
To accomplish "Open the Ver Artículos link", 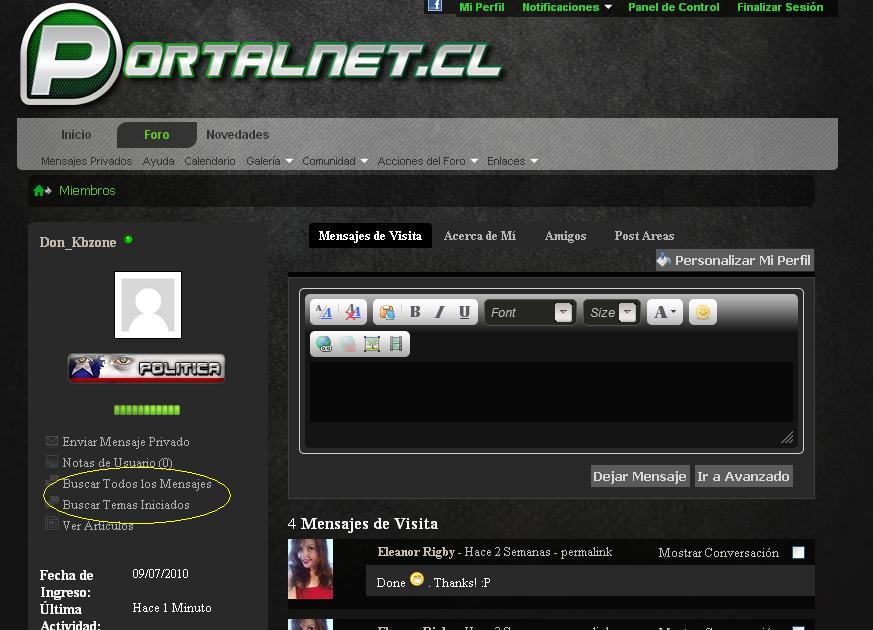I will (98, 526).
